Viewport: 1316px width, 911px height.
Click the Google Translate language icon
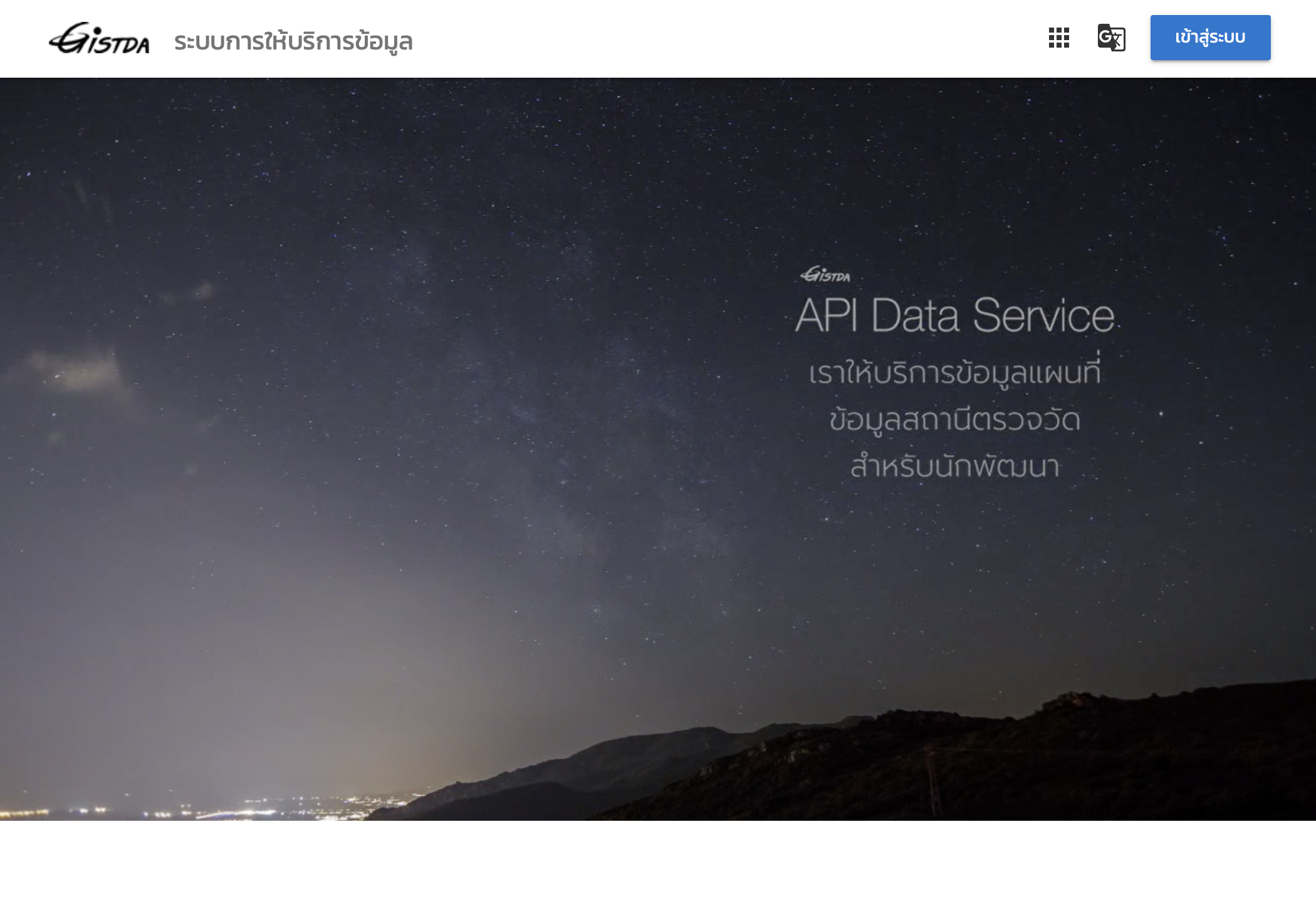tap(1111, 38)
